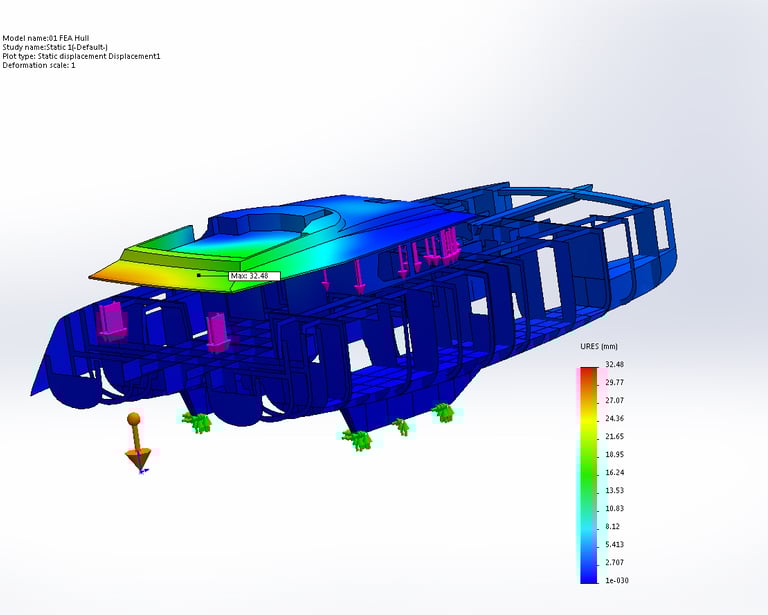Screen dimensions: 768x615
Task: Click the 32.48 maximum legend value
Action: (x=614, y=364)
